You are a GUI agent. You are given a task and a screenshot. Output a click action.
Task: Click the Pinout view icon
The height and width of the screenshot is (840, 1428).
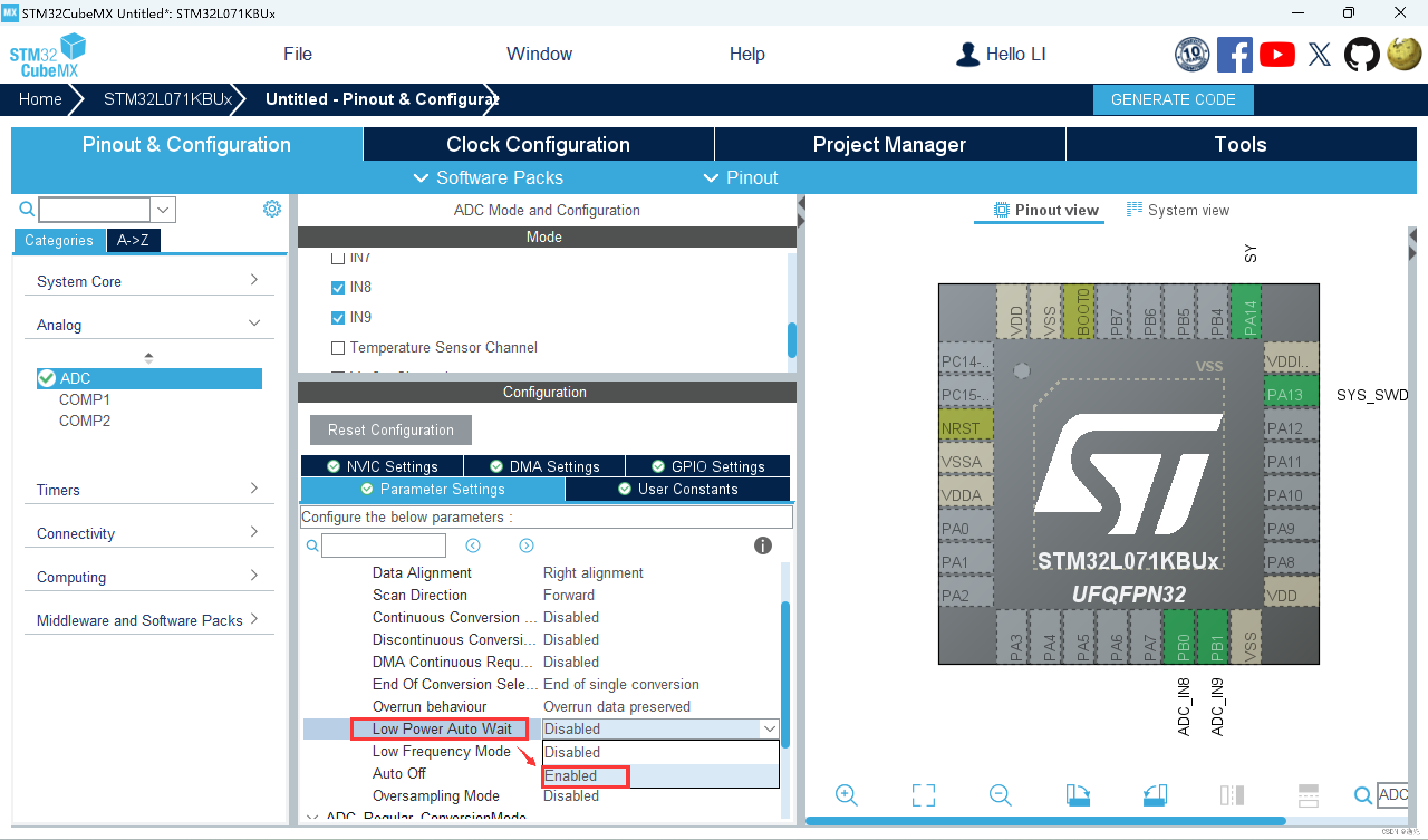(x=999, y=209)
